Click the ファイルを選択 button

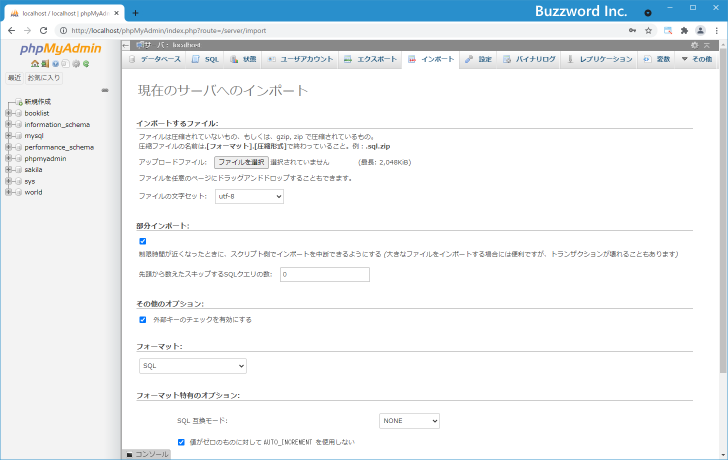pyautogui.click(x=241, y=162)
